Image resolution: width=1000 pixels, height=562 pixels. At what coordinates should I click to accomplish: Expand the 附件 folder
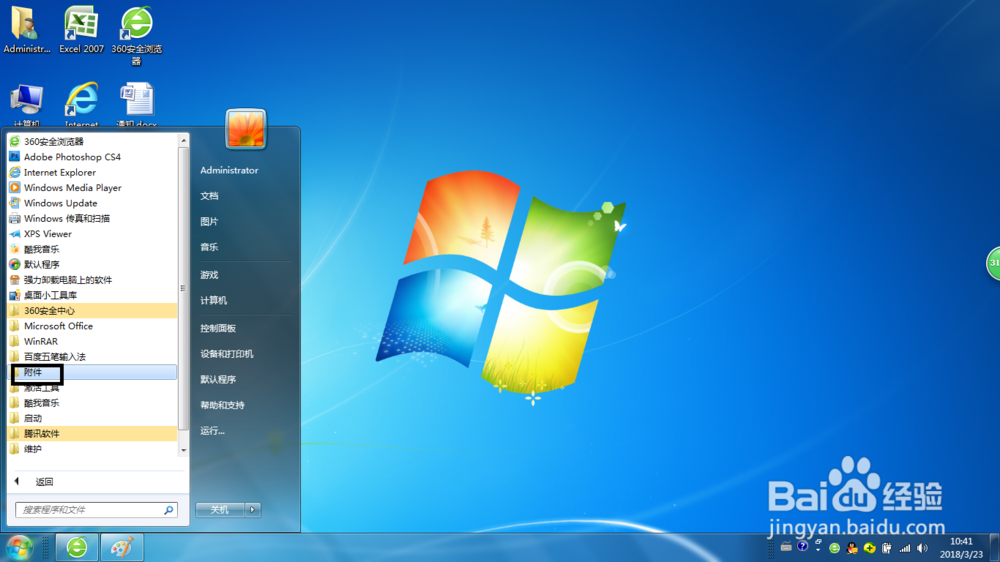pos(92,372)
